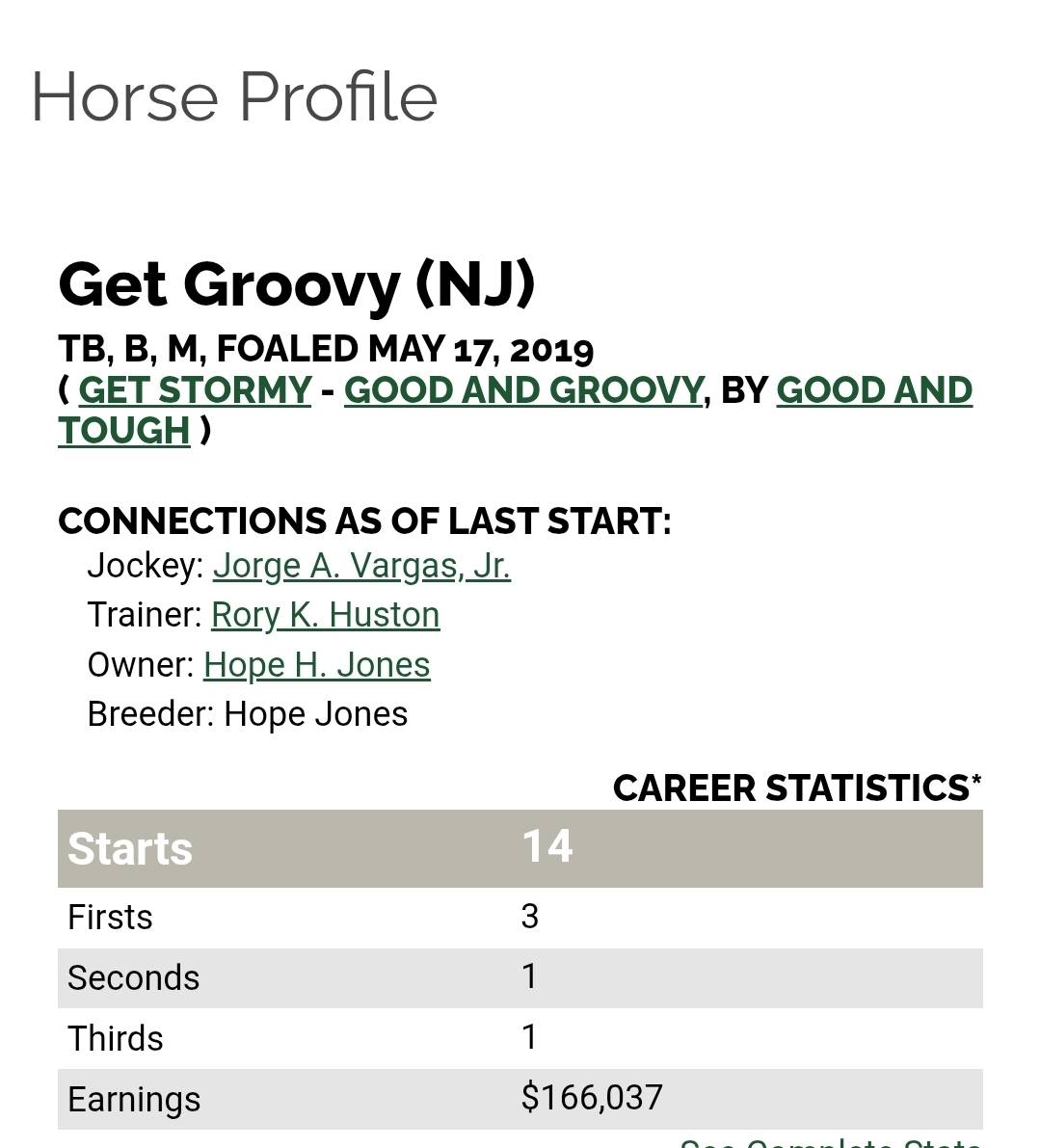Click the FOALED MAY 17, 2019 line
The width and height of the screenshot is (1040, 1148).
(x=326, y=349)
